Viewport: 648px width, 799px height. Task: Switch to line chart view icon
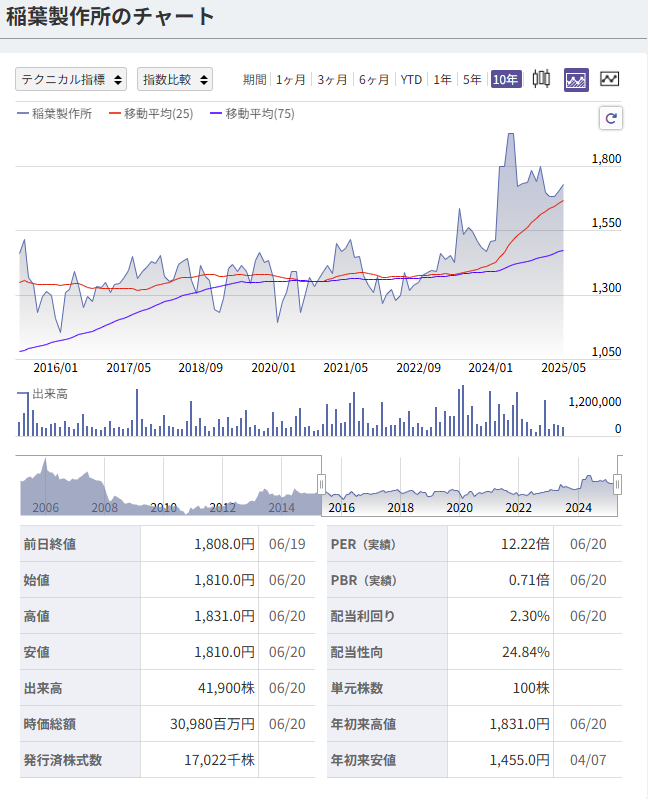[609, 79]
